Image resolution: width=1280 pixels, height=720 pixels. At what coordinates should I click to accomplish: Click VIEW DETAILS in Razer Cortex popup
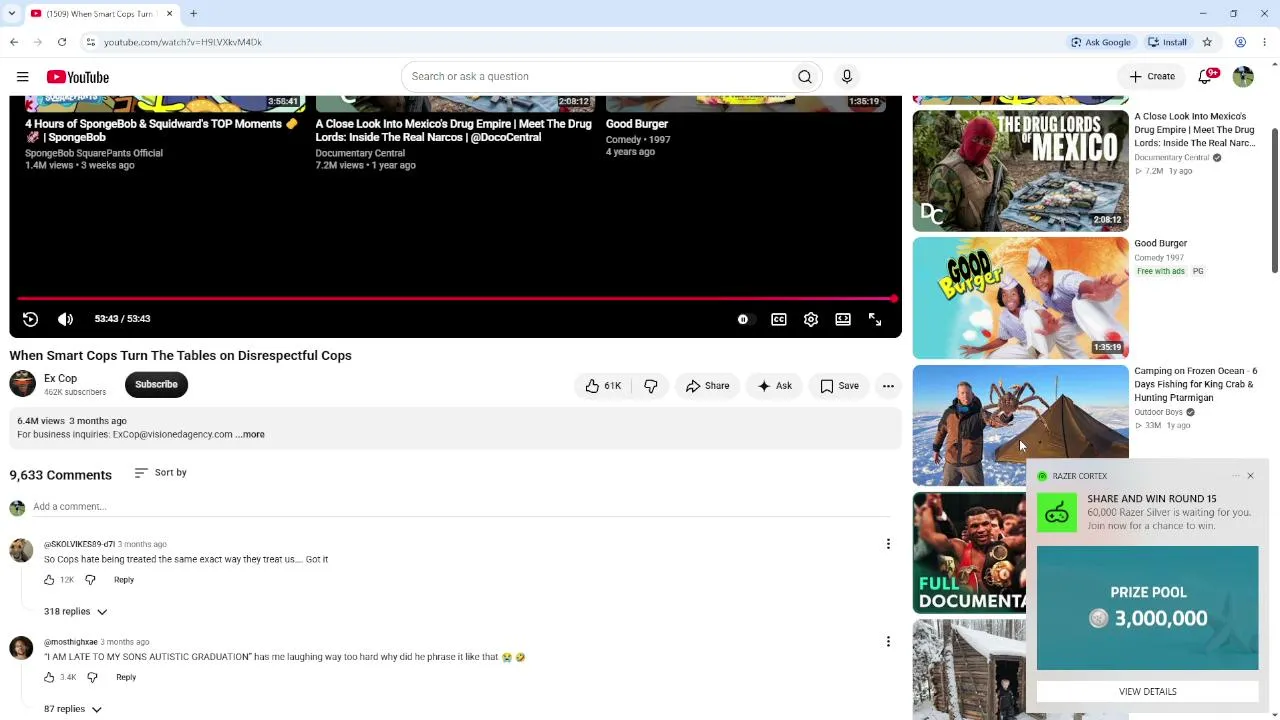pyautogui.click(x=1148, y=692)
